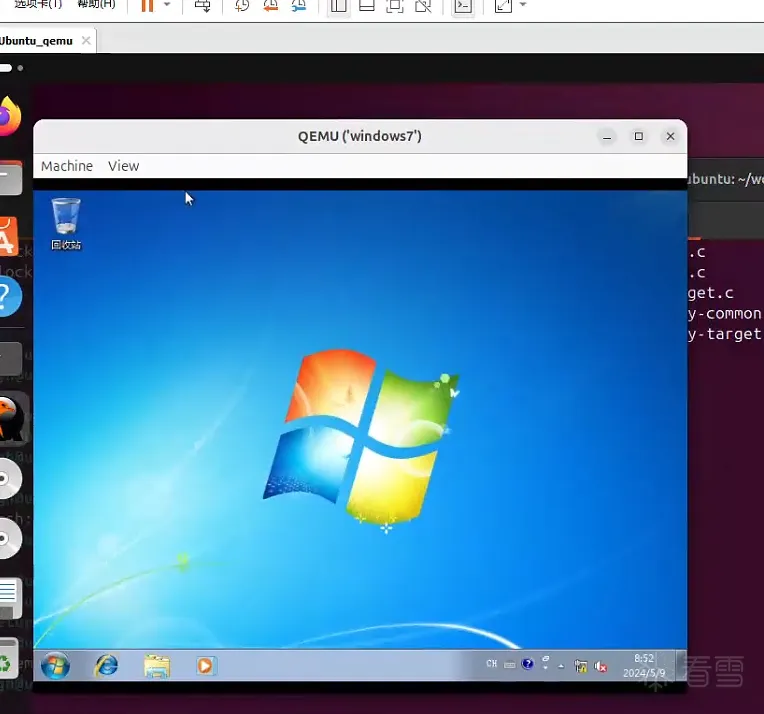Viewport: 764px width, 714px height.
Task: Switch to Unity mode icon
Action: pos(423,5)
